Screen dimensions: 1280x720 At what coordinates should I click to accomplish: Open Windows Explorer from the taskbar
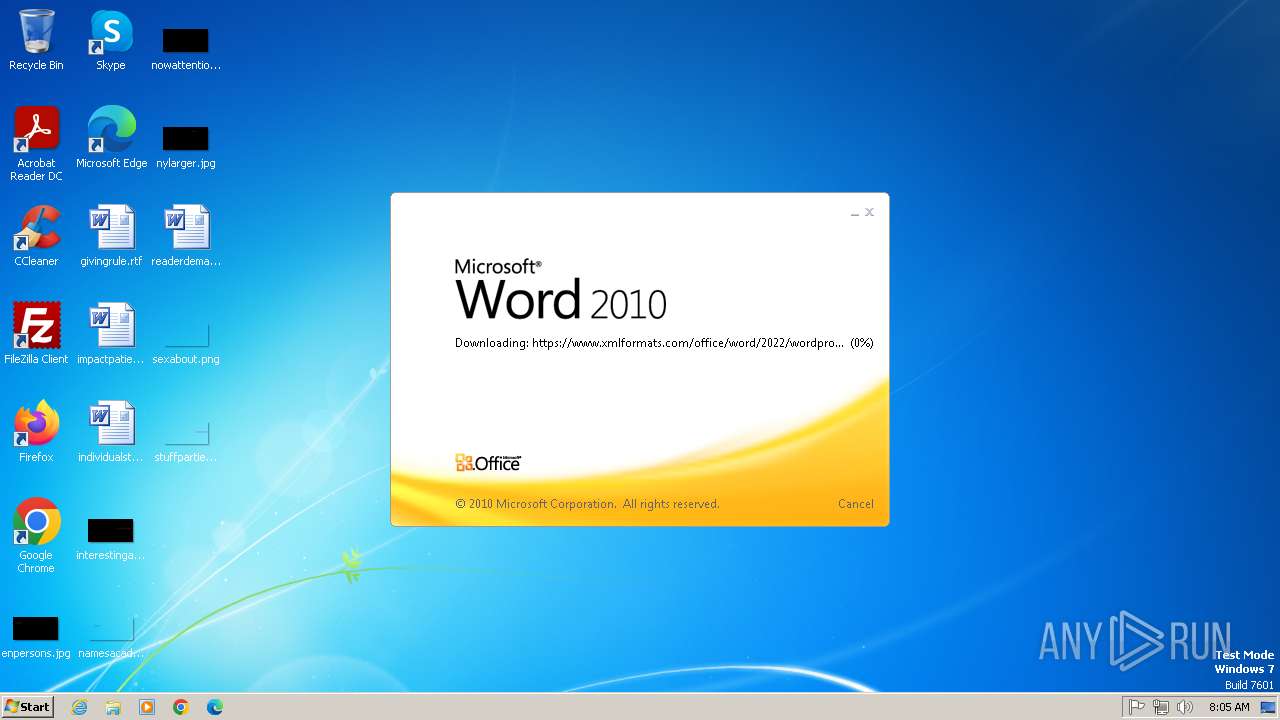click(x=113, y=707)
